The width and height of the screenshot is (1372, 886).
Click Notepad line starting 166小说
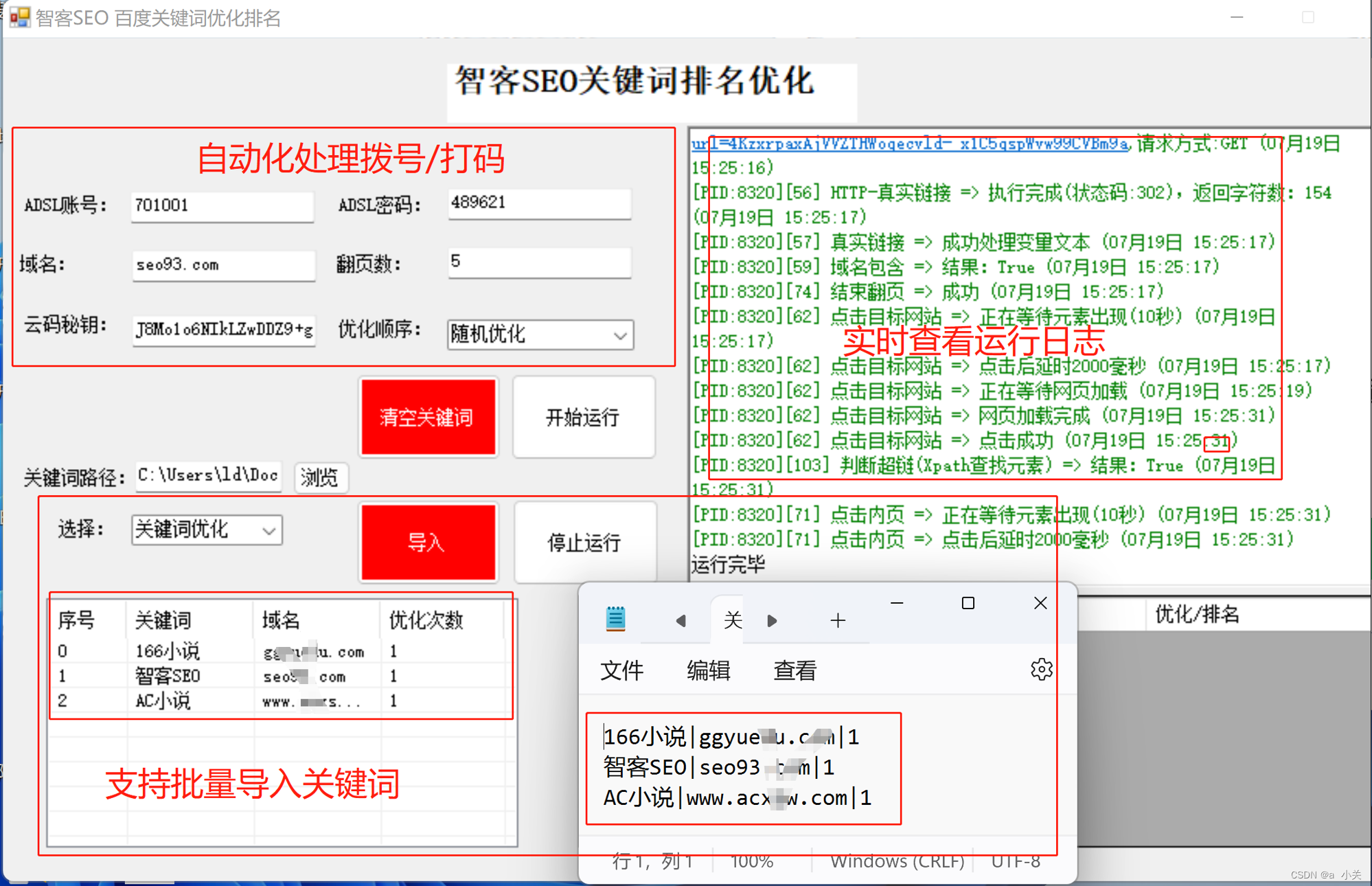pos(732,738)
